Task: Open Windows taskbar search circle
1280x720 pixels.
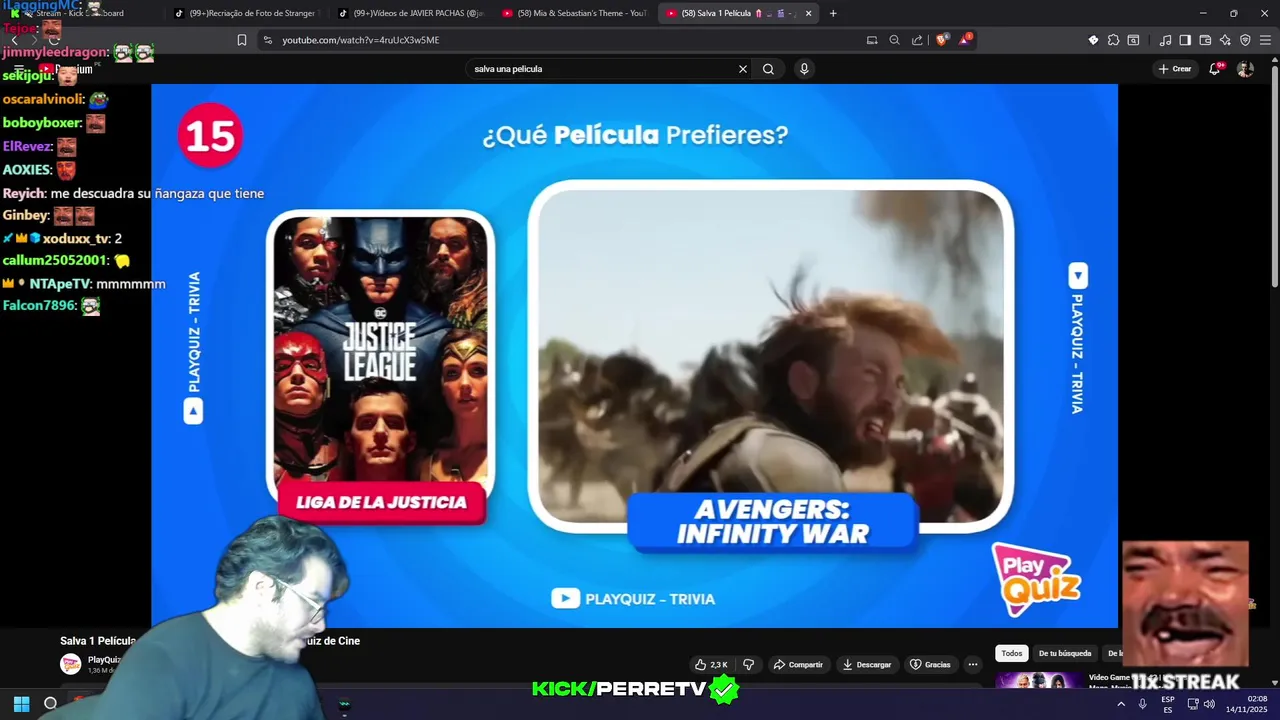Action: point(50,703)
